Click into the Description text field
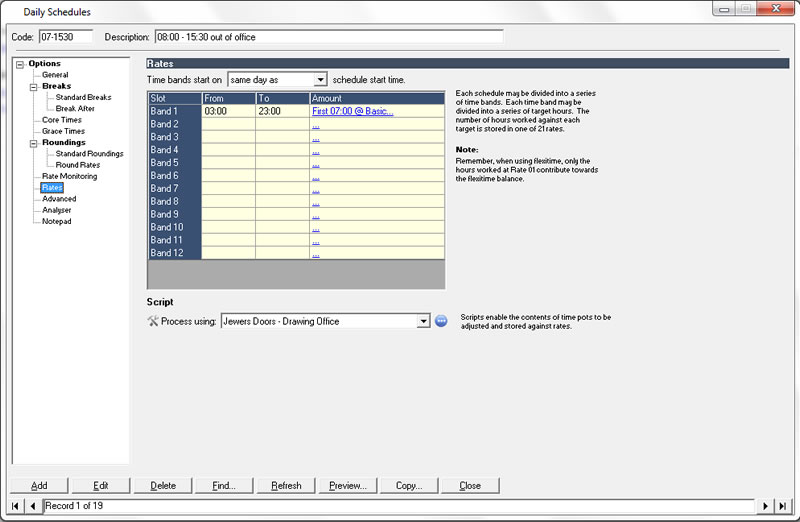This screenshot has height=522, width=800. [x=328, y=37]
